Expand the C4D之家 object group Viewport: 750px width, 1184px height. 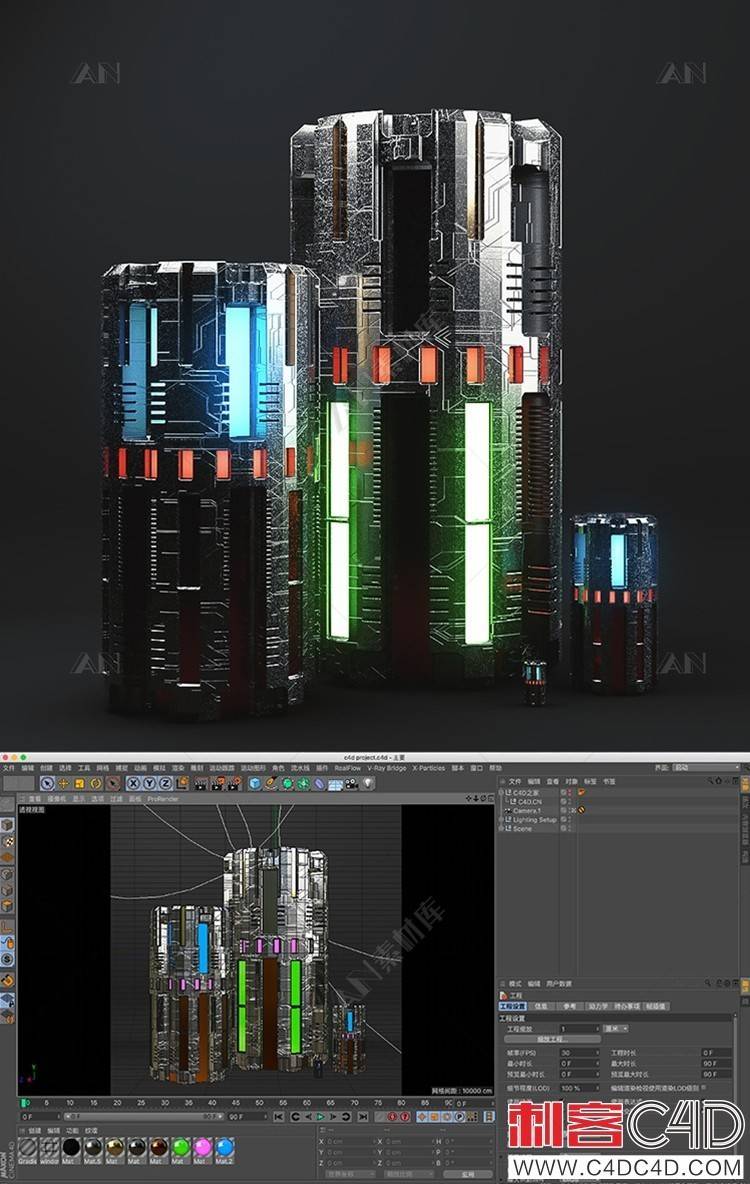coord(502,792)
